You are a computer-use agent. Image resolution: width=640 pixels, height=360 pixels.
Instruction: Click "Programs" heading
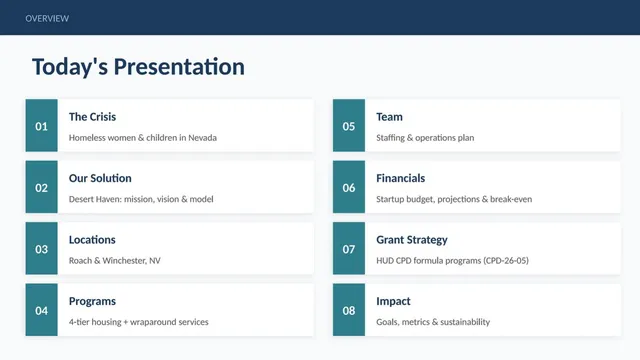(x=92, y=301)
